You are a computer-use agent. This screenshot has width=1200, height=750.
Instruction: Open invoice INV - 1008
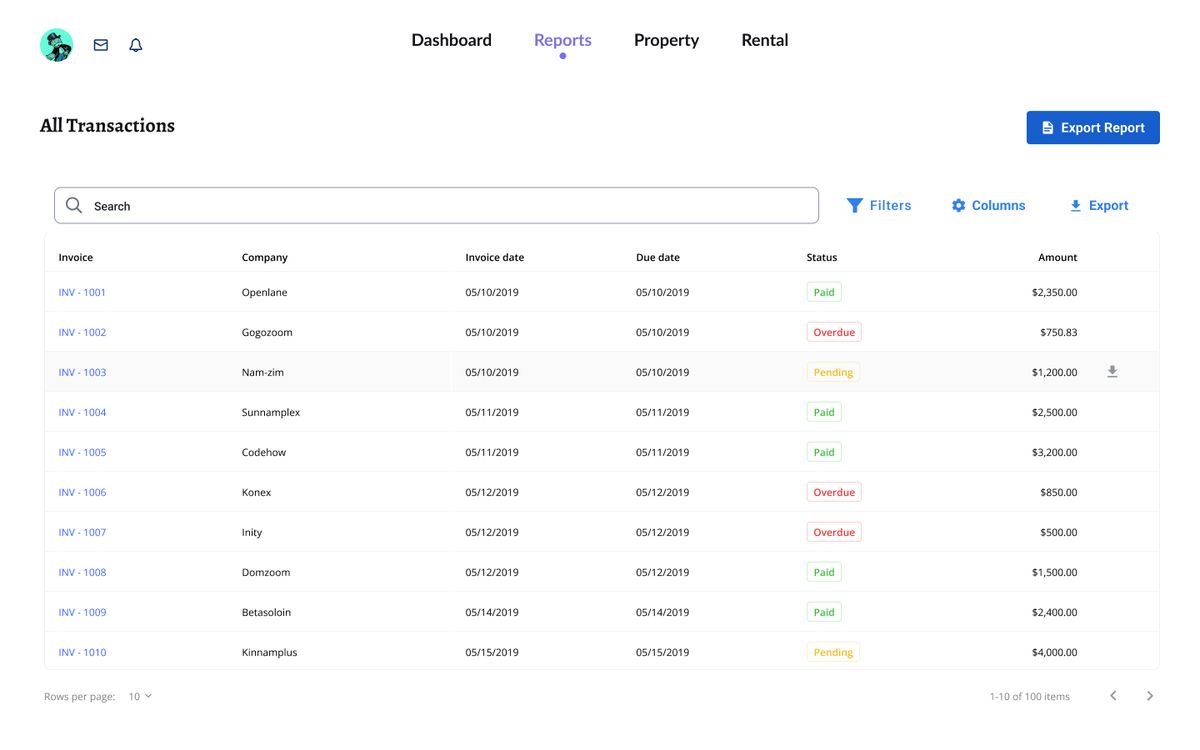click(x=82, y=572)
